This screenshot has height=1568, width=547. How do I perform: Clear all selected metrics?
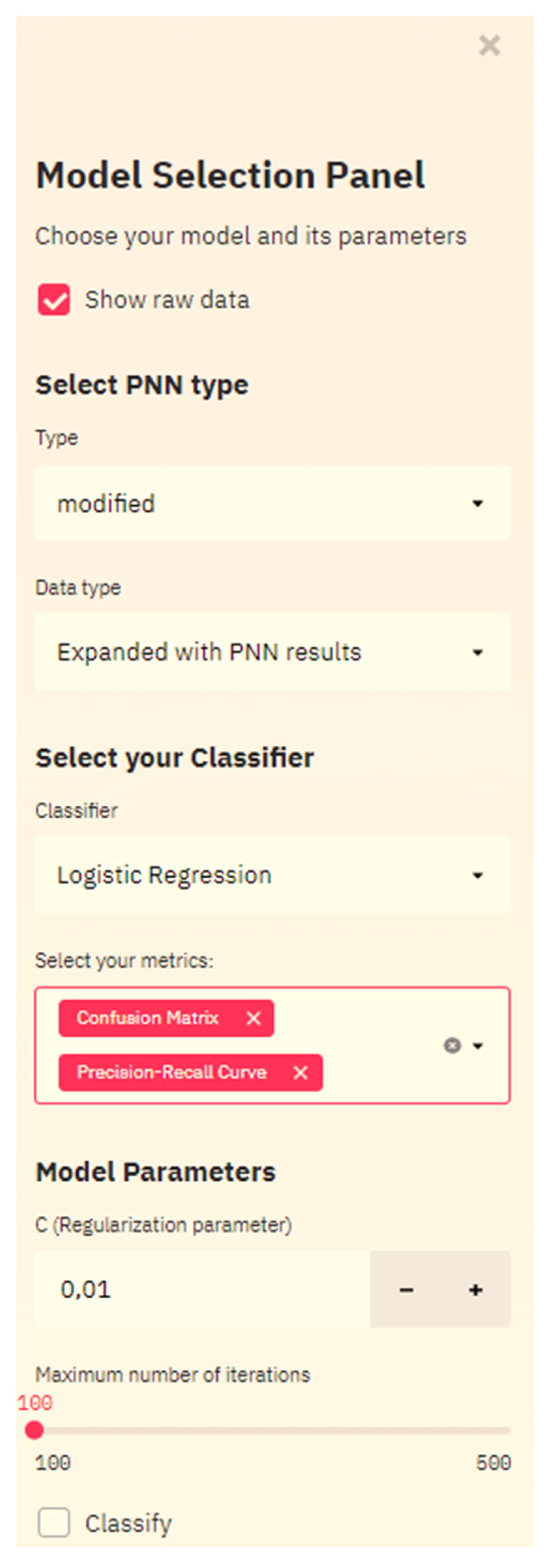click(x=452, y=1045)
